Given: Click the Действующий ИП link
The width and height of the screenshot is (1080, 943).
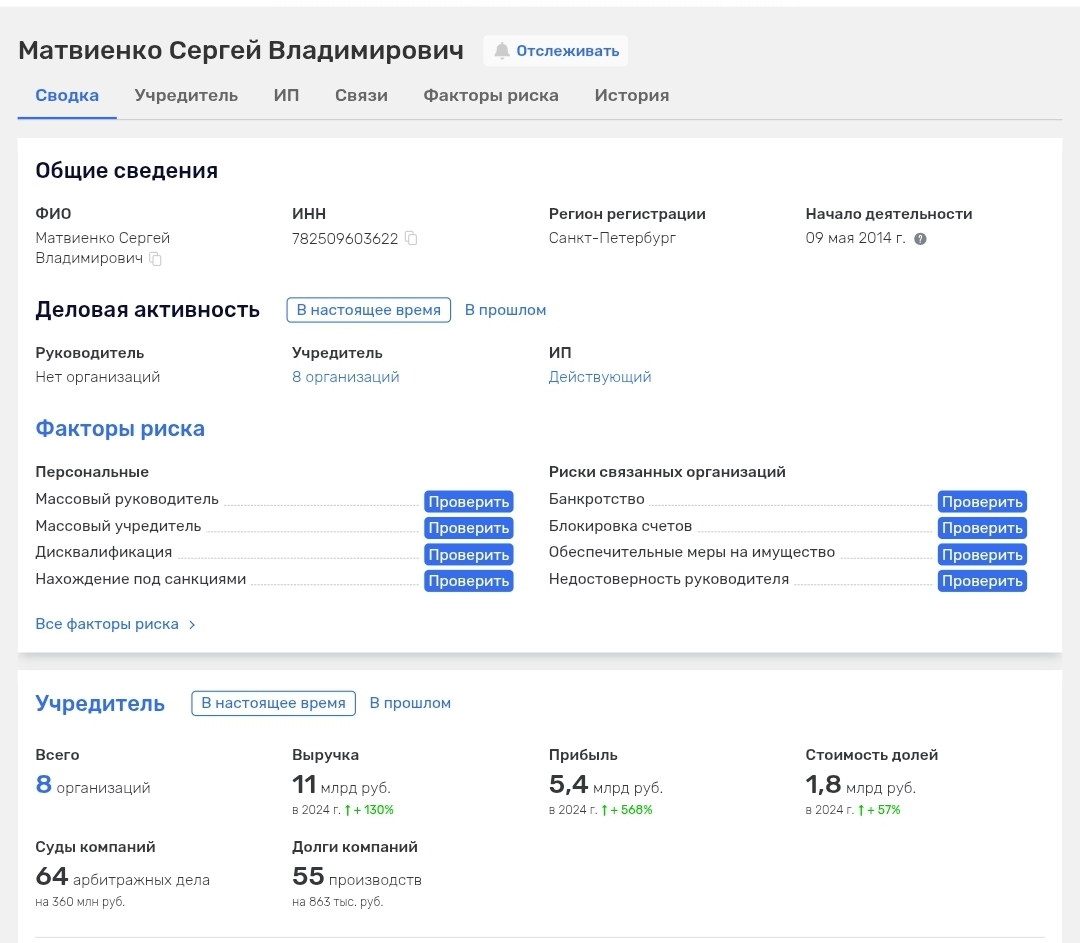Looking at the screenshot, I should pos(599,377).
